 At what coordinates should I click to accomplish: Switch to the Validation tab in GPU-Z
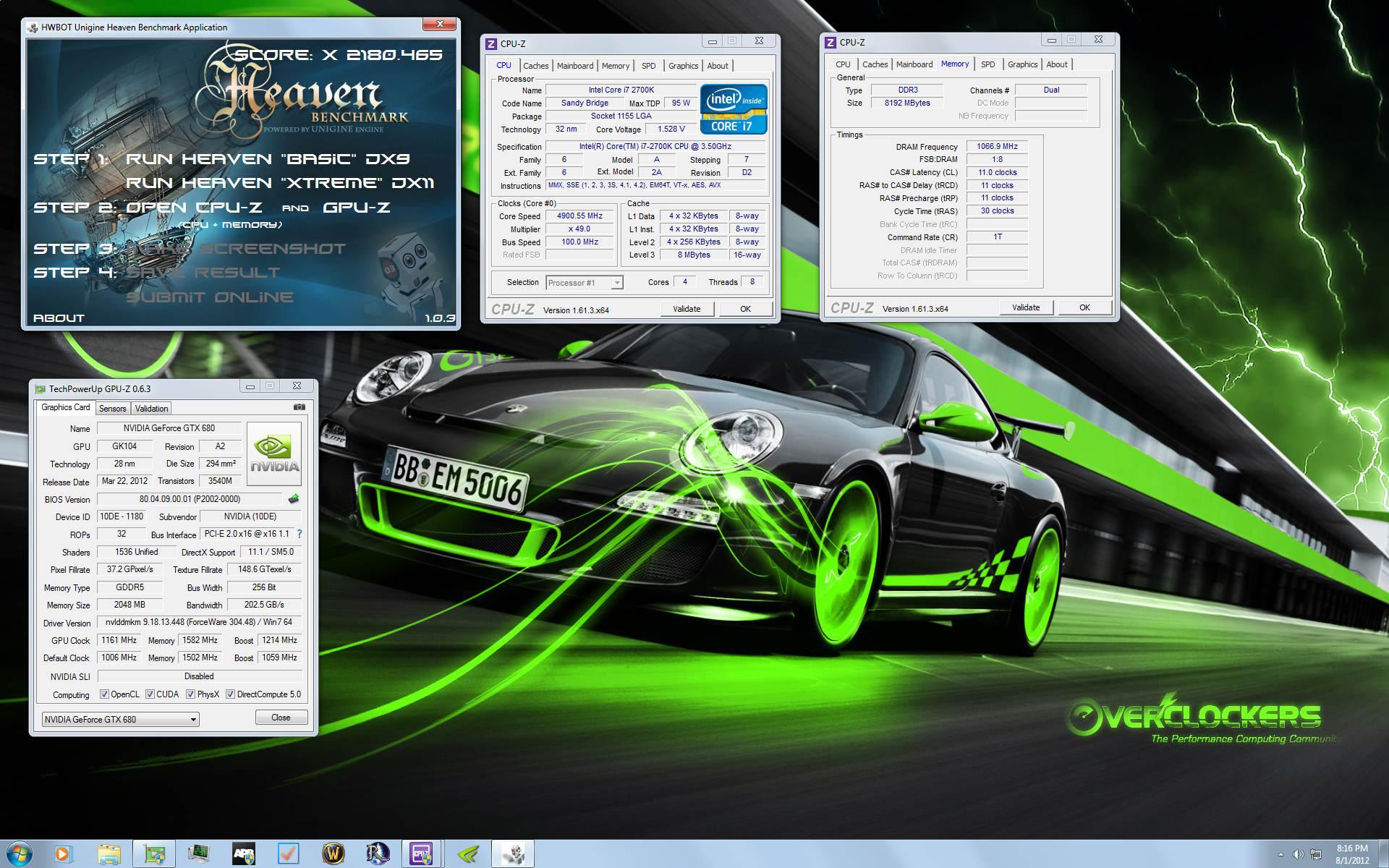(x=151, y=409)
